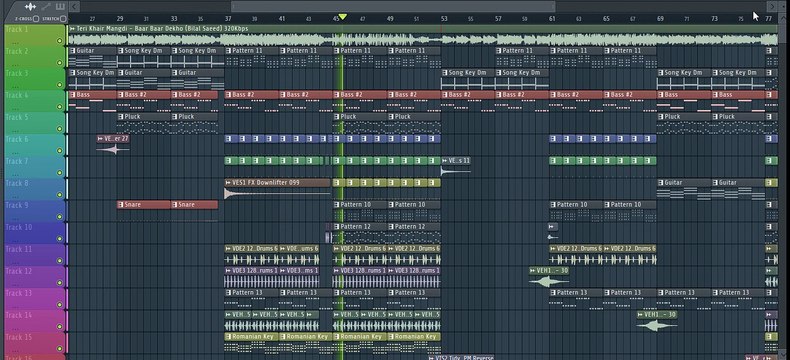This screenshot has height=360, width=790.
Task: Mute Track 7 with its green LED
Action: 59,173
